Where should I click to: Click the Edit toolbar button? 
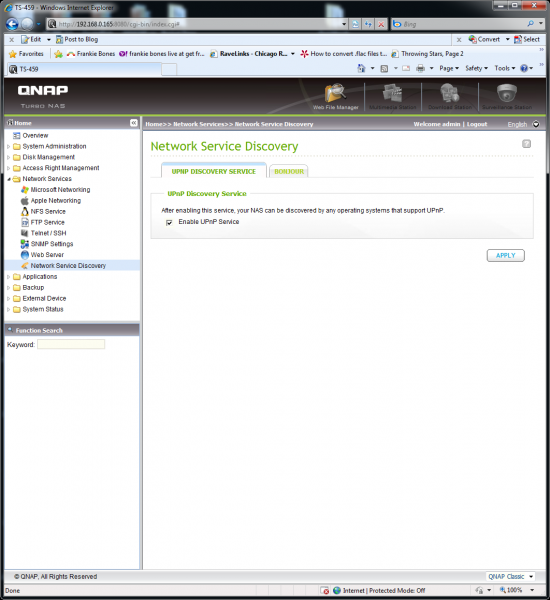32,39
